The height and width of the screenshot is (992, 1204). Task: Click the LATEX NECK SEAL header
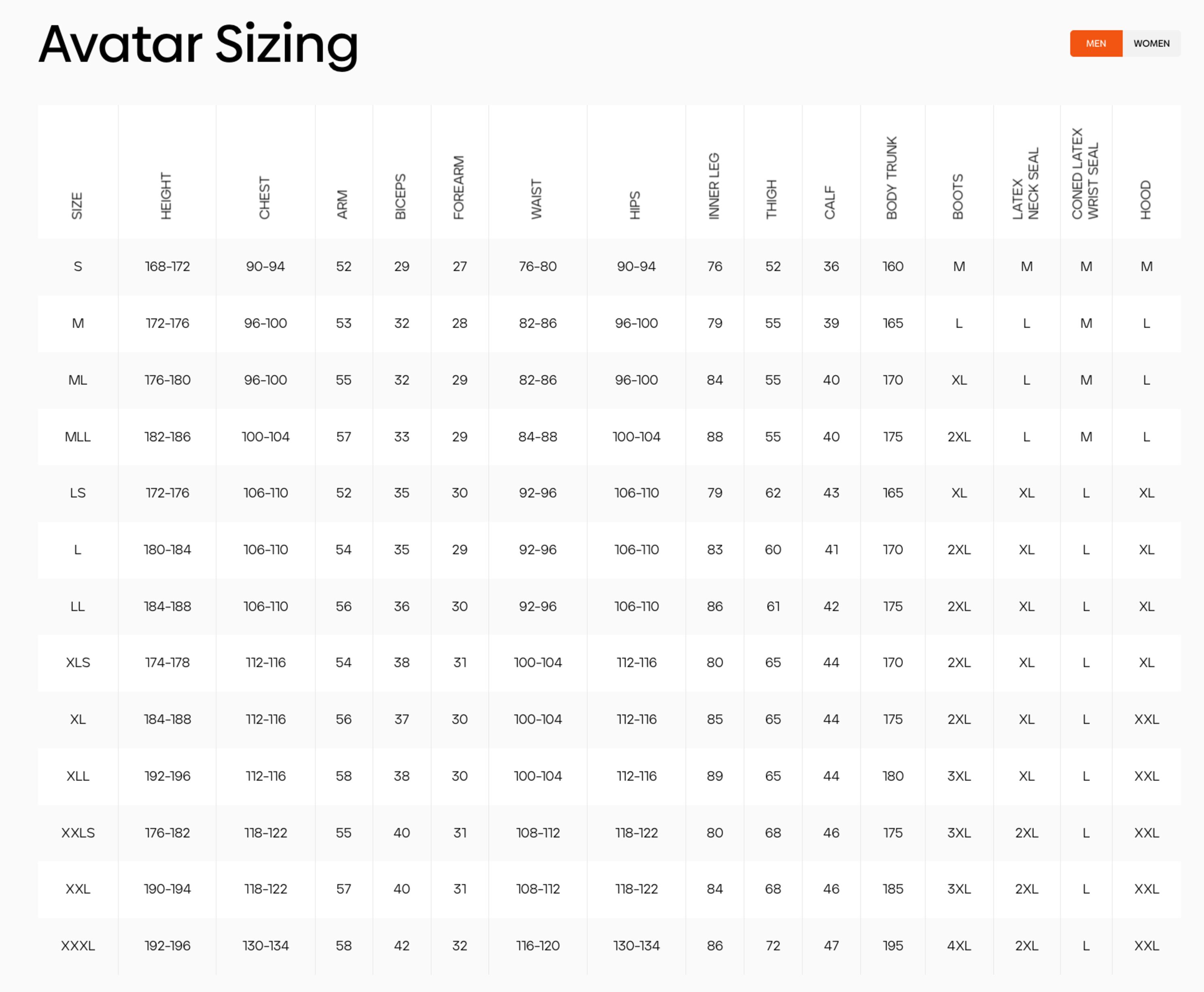coord(1026,184)
